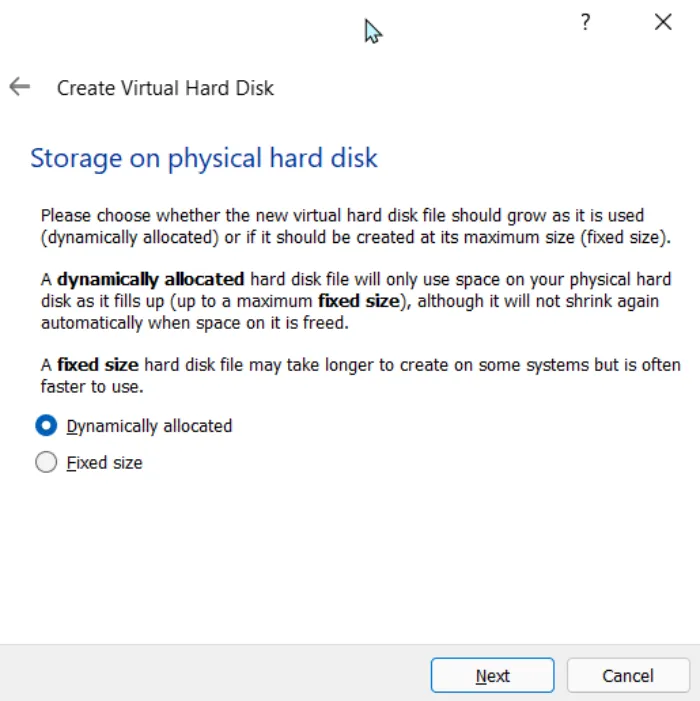Click the 'Please choose whether' intro paragraph

click(x=342, y=215)
